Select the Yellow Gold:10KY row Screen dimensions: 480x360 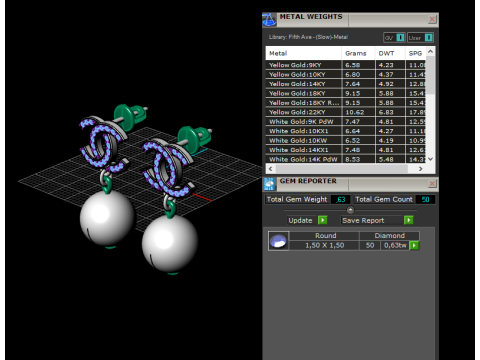pyautogui.click(x=346, y=74)
